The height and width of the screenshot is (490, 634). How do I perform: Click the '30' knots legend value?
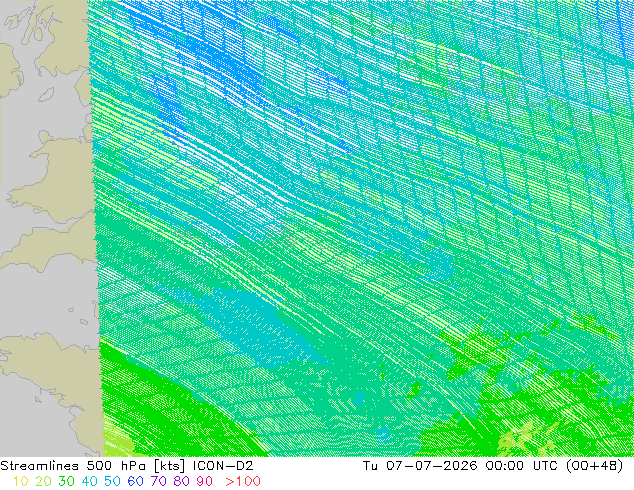click(66, 481)
